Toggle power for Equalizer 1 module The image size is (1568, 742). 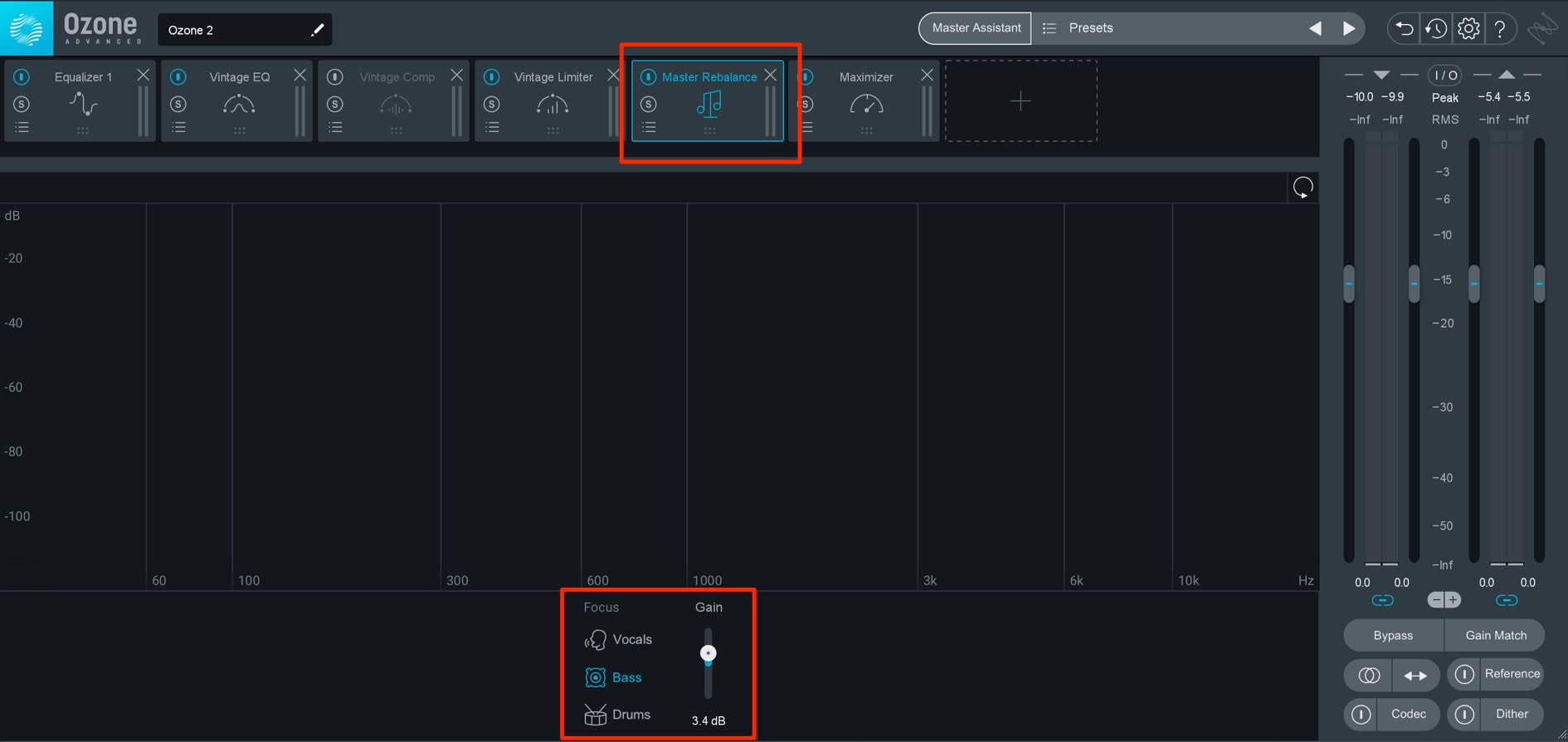(x=22, y=76)
